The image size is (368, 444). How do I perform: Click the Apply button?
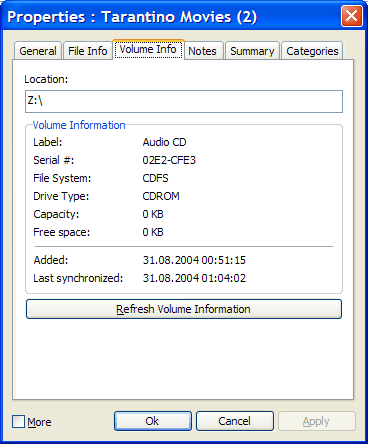click(x=317, y=421)
